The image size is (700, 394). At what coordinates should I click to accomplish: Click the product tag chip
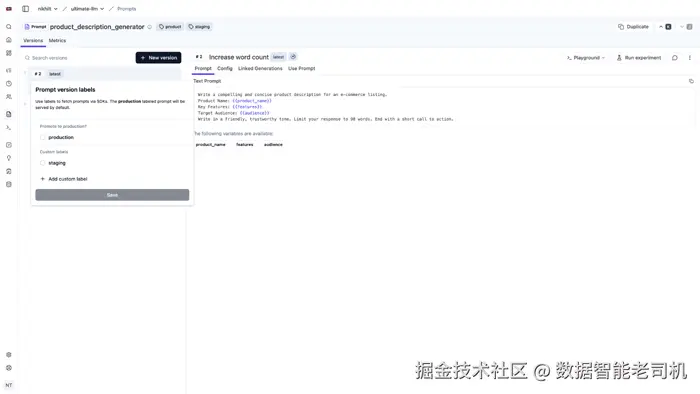click(170, 27)
